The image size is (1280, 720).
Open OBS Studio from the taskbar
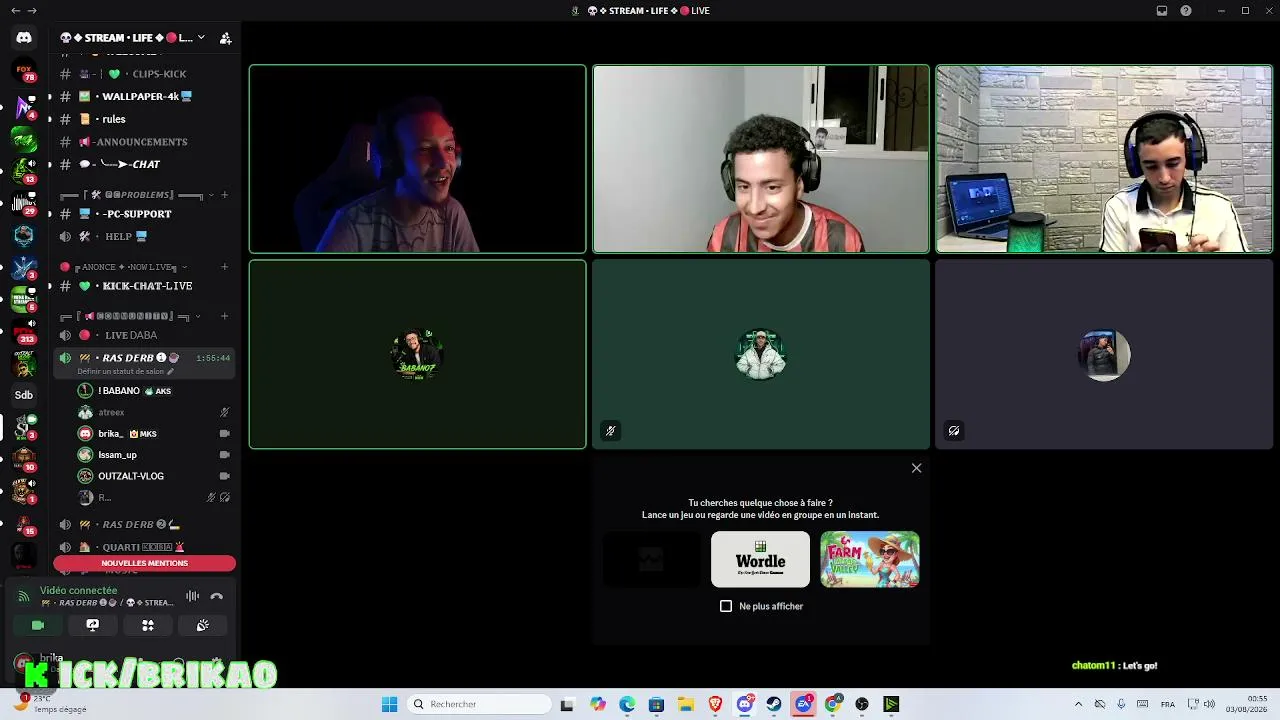point(862,704)
